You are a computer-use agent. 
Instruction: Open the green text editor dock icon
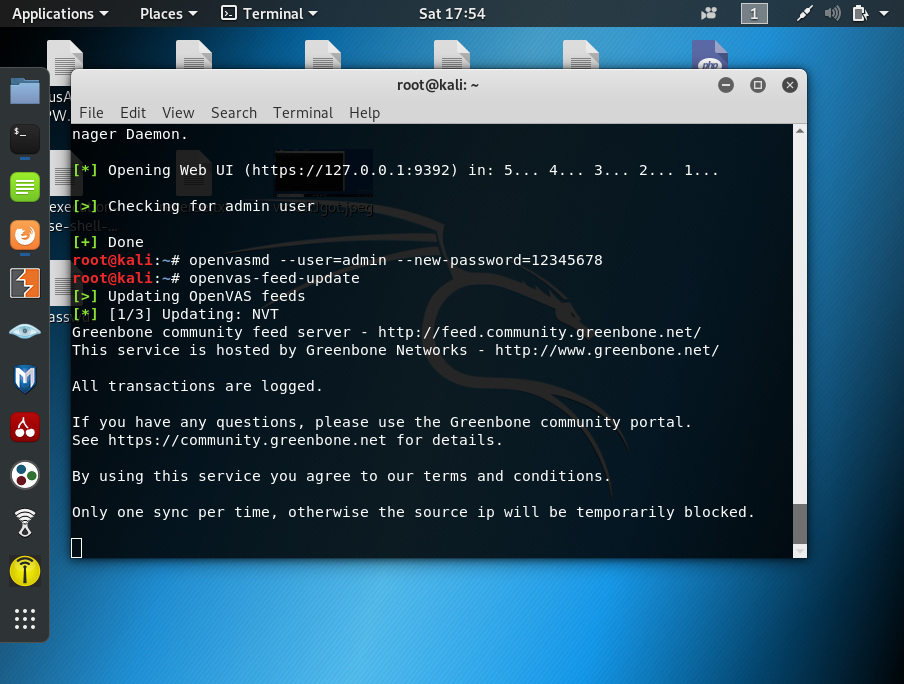[25, 187]
